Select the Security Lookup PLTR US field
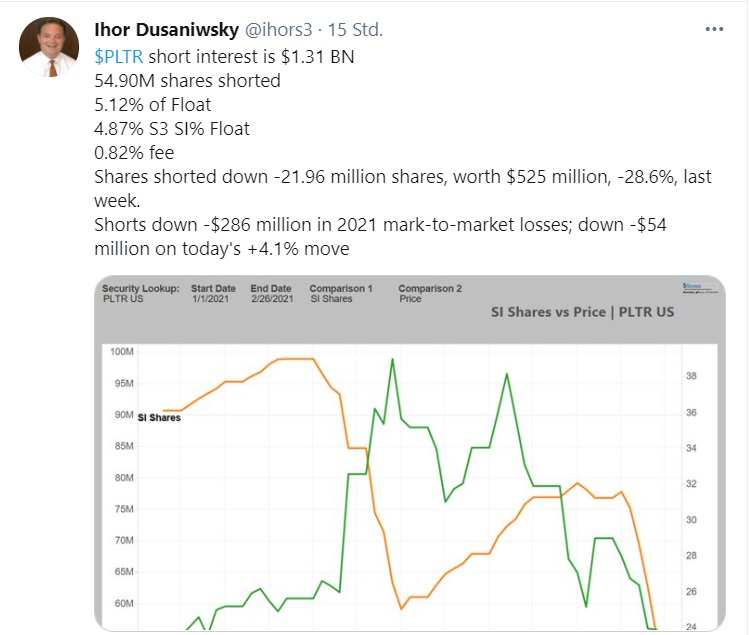 (x=140, y=293)
